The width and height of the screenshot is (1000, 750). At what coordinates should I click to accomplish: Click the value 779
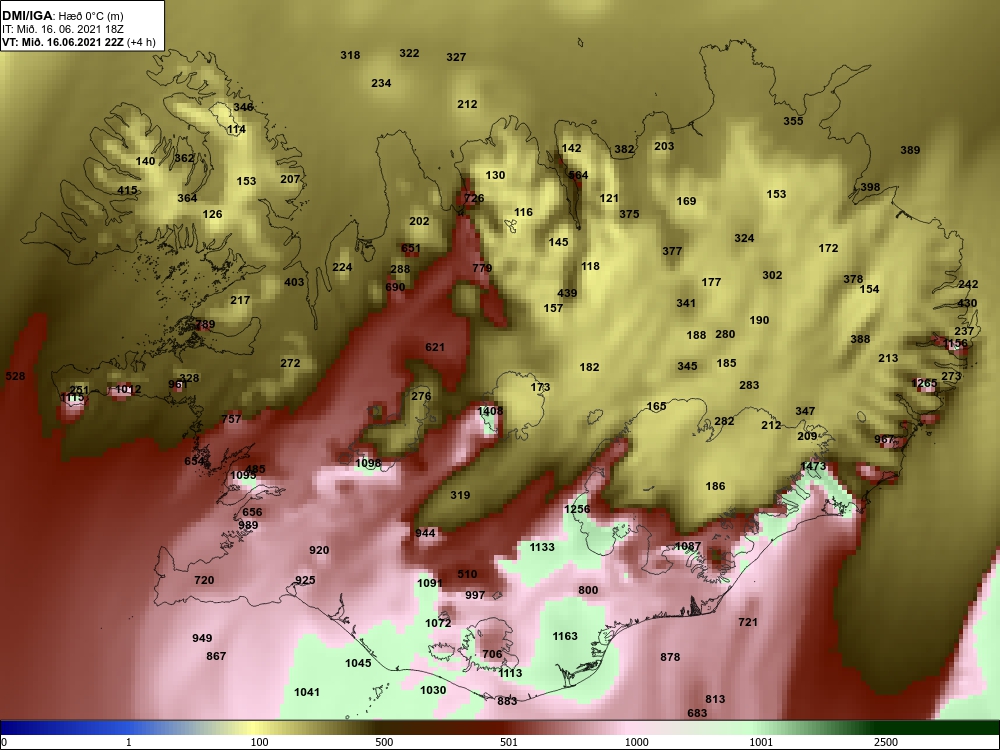482,268
